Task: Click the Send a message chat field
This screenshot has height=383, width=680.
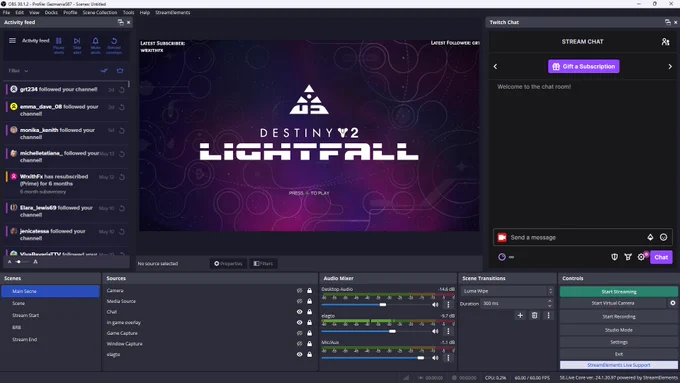Action: [576, 237]
